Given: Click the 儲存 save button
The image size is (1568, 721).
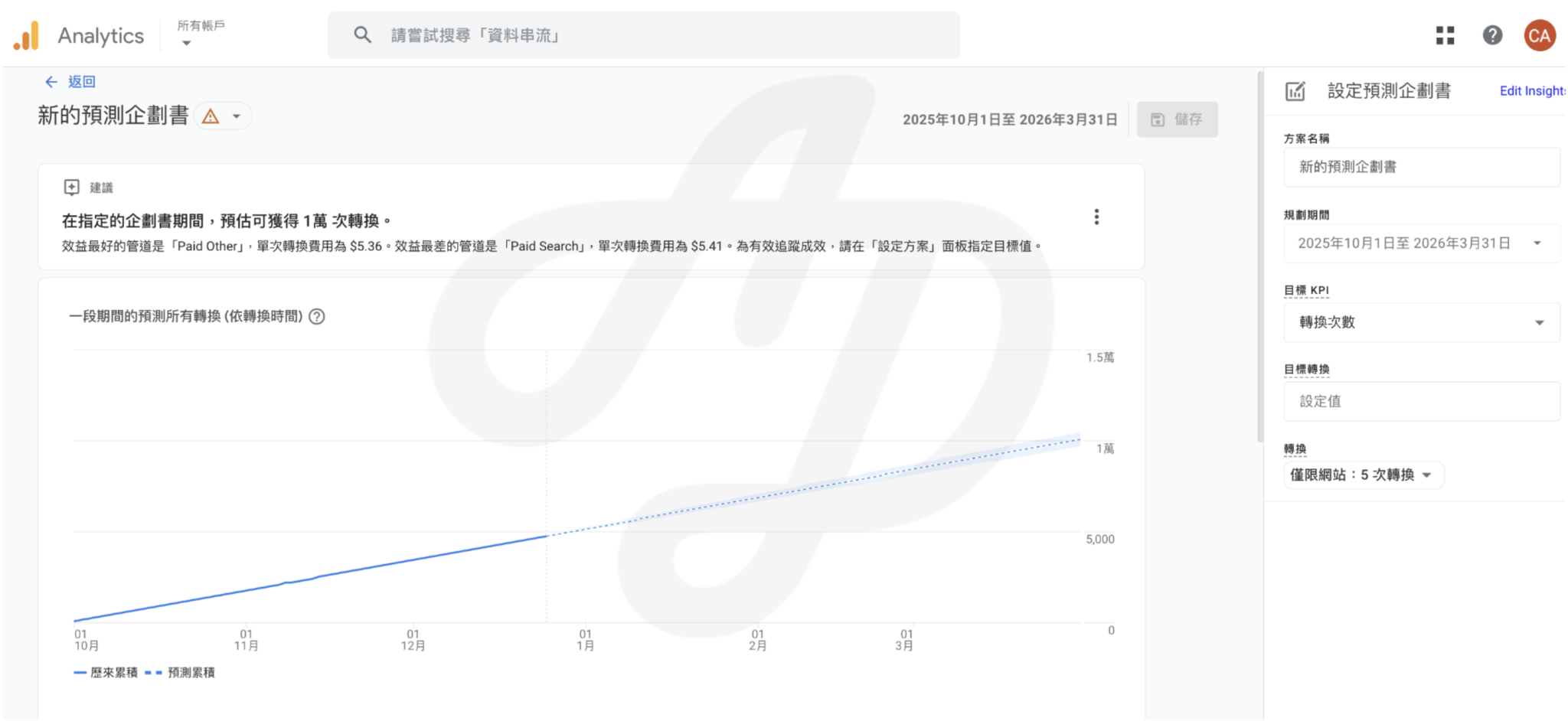Looking at the screenshot, I should click(x=1177, y=119).
